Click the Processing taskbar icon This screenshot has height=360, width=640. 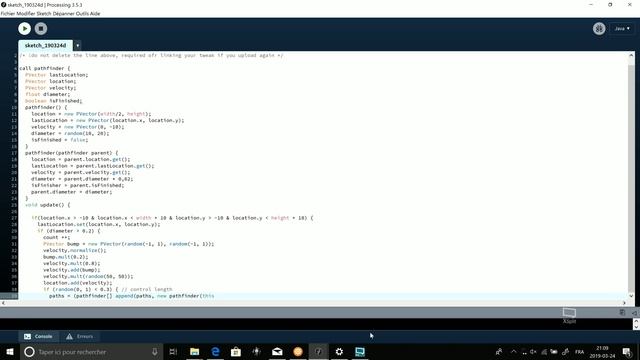tap(318, 351)
